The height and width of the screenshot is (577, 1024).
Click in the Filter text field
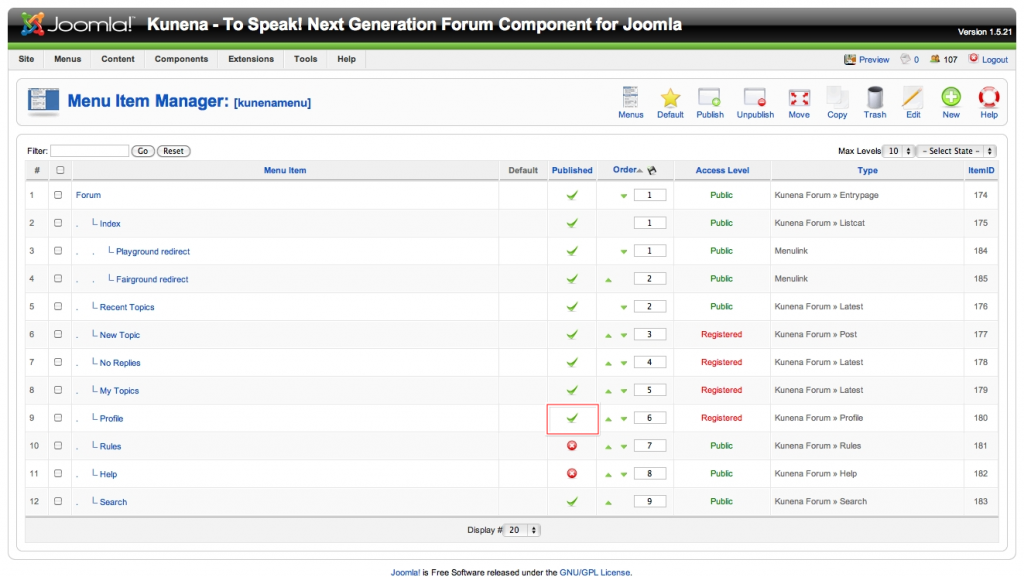[x=90, y=151]
